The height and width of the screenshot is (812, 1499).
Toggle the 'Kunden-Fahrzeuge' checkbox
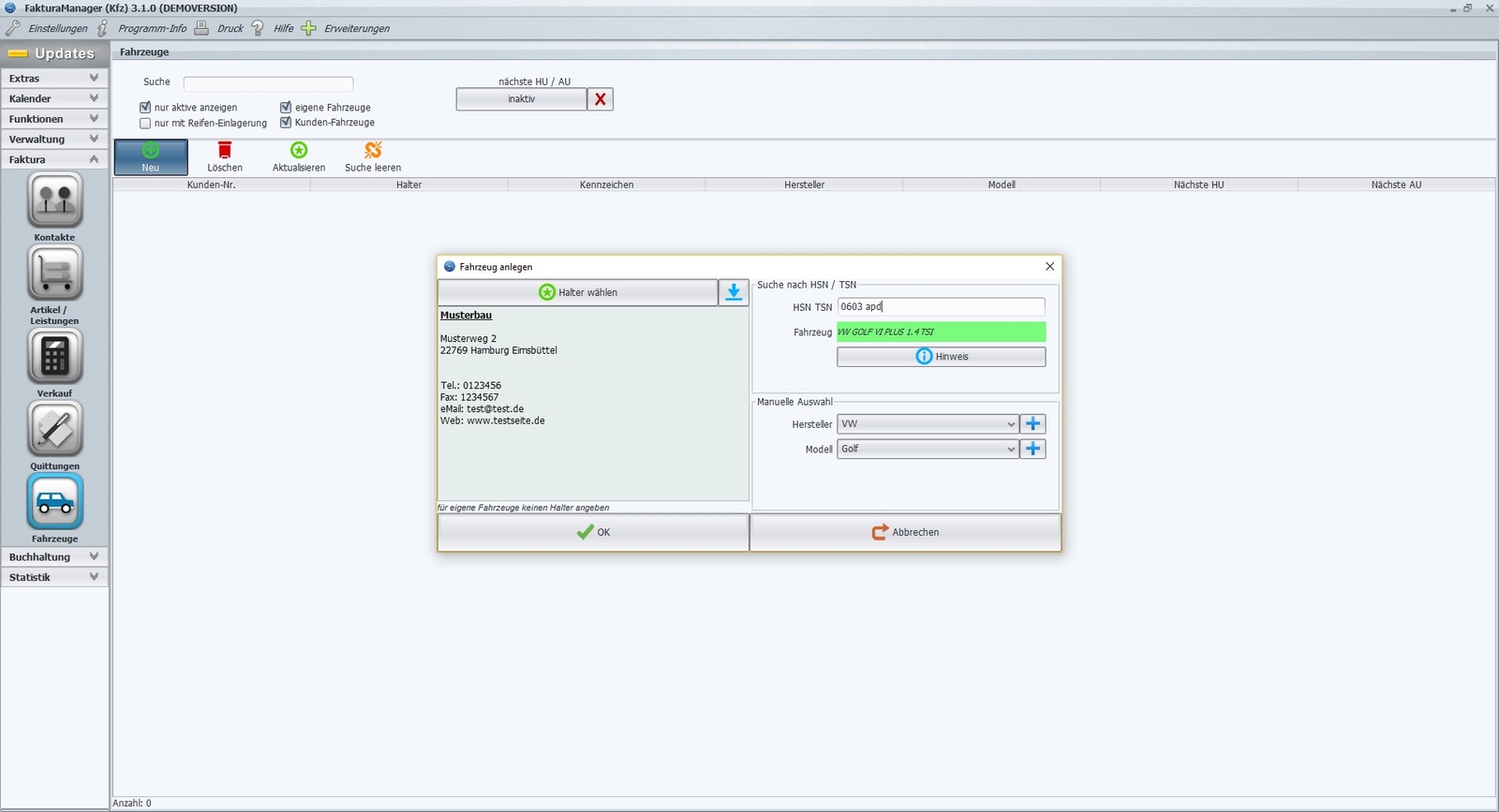click(286, 123)
